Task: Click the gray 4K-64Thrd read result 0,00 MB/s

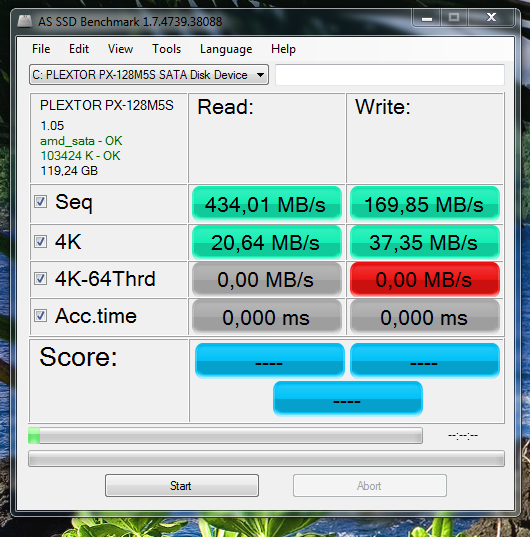Action: [x=267, y=279]
